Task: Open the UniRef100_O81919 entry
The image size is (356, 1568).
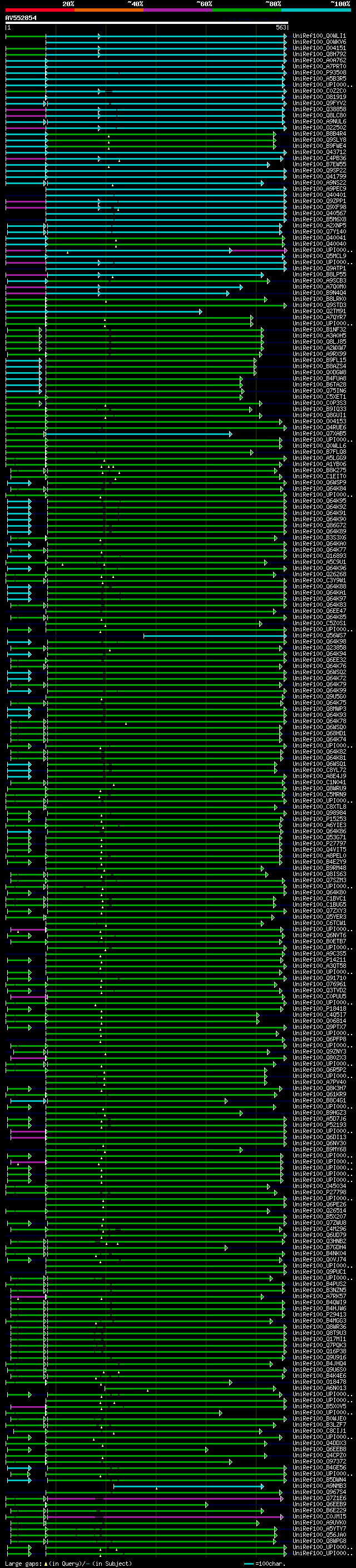Action: pyautogui.click(x=319, y=97)
